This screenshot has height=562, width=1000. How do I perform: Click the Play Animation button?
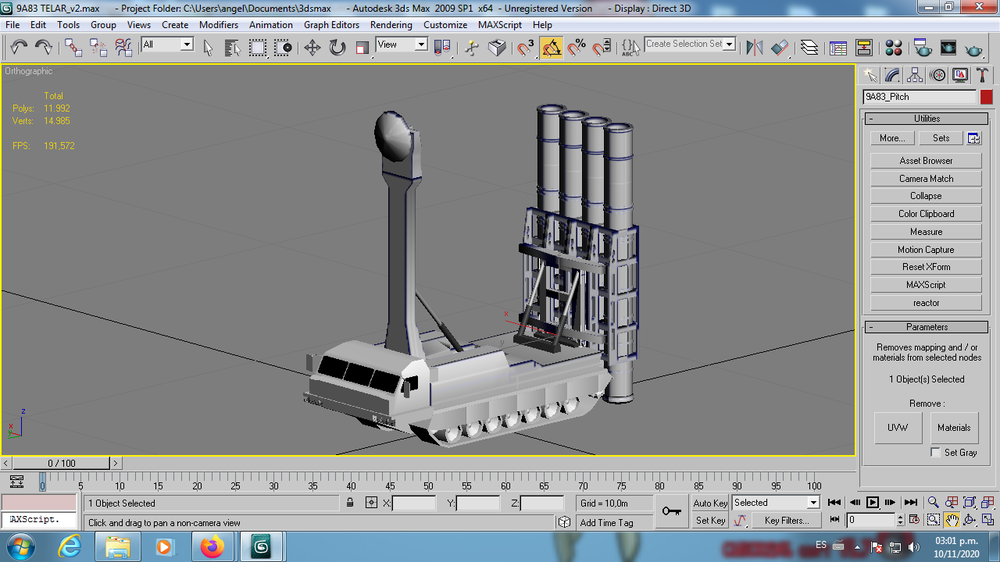(872, 503)
